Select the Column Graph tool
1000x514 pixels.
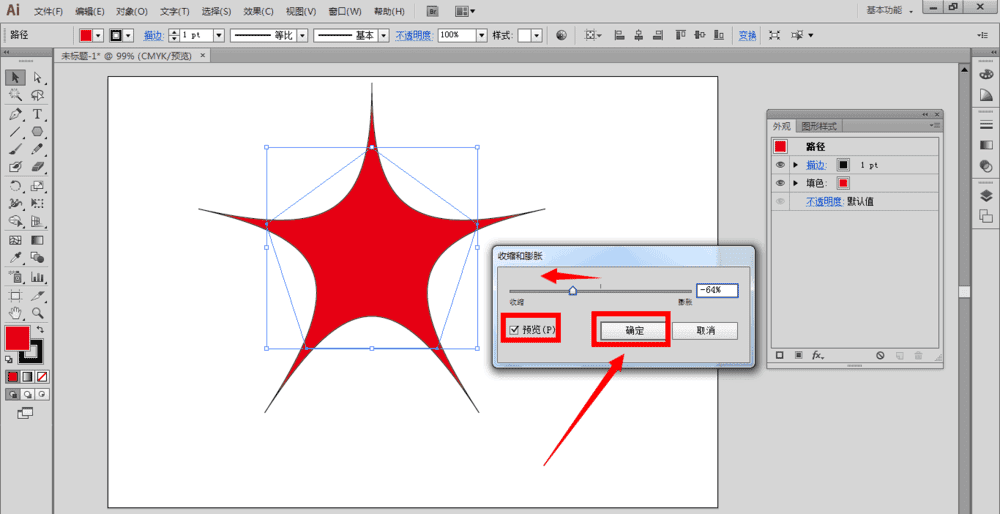38,277
